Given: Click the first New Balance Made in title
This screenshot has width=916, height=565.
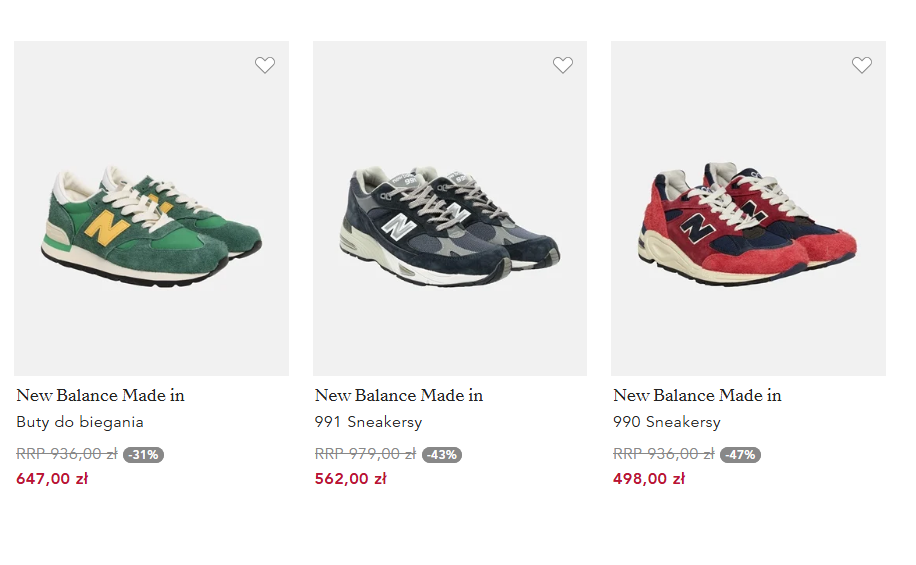Looking at the screenshot, I should point(100,395).
